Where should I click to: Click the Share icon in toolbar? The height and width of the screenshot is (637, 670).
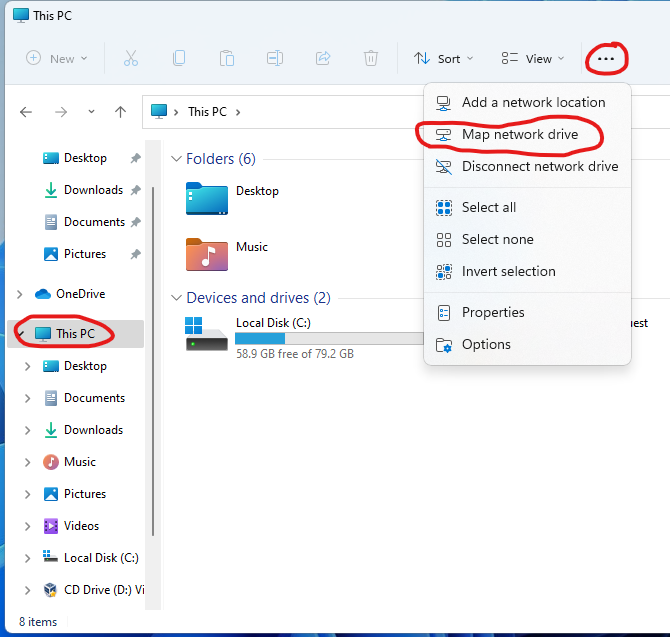click(x=323, y=59)
